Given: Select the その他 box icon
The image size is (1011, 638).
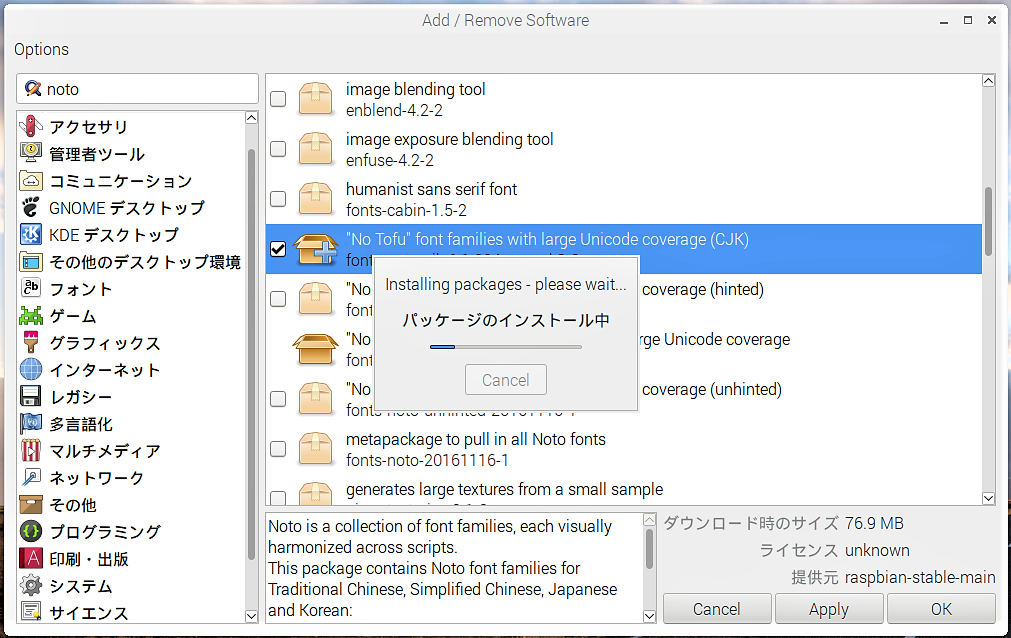Looking at the screenshot, I should [x=31, y=504].
